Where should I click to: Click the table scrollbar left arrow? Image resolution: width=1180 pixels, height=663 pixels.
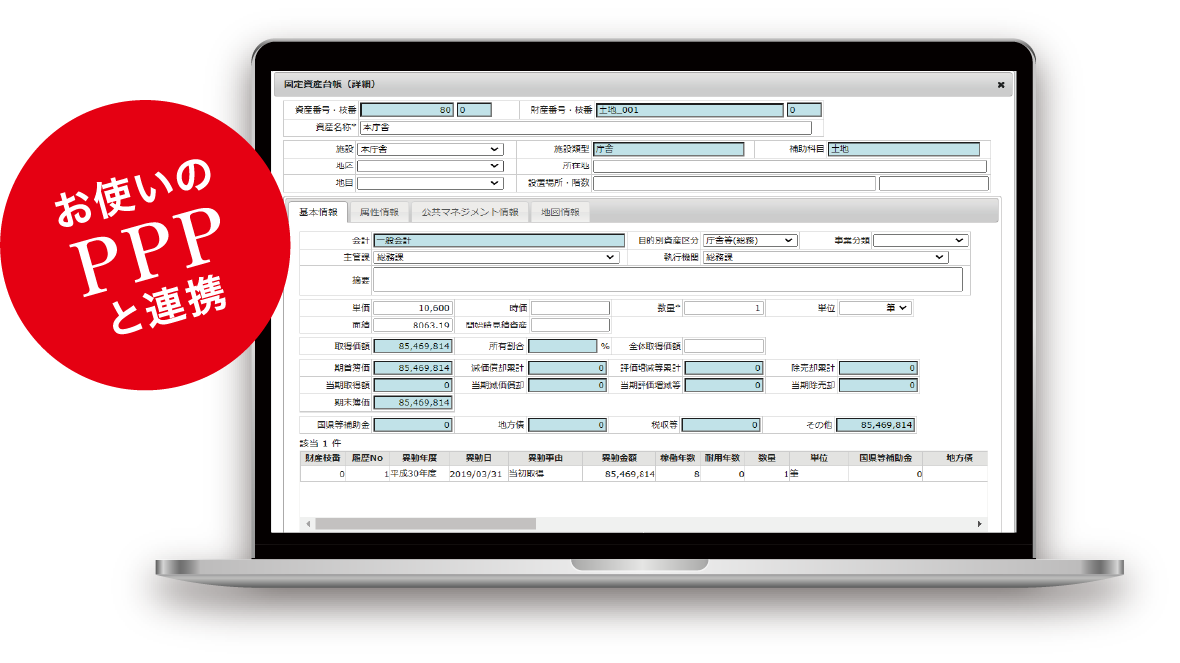308,524
